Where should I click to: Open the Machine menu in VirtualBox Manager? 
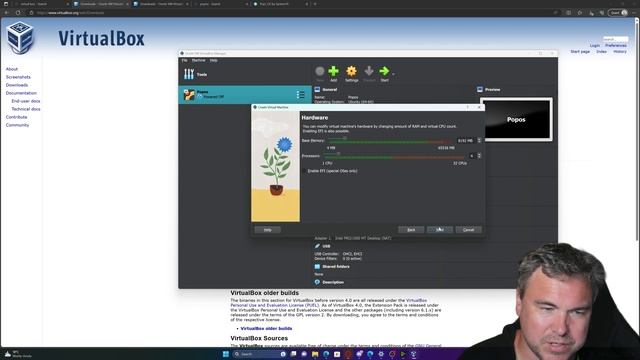[198, 60]
